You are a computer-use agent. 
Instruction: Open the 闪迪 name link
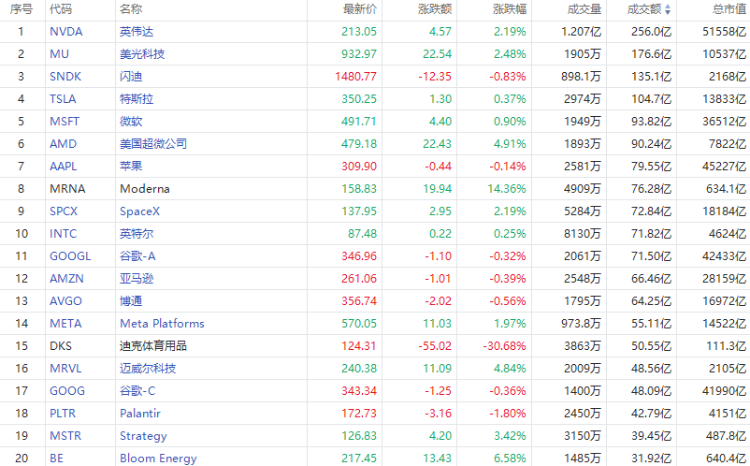pos(131,77)
